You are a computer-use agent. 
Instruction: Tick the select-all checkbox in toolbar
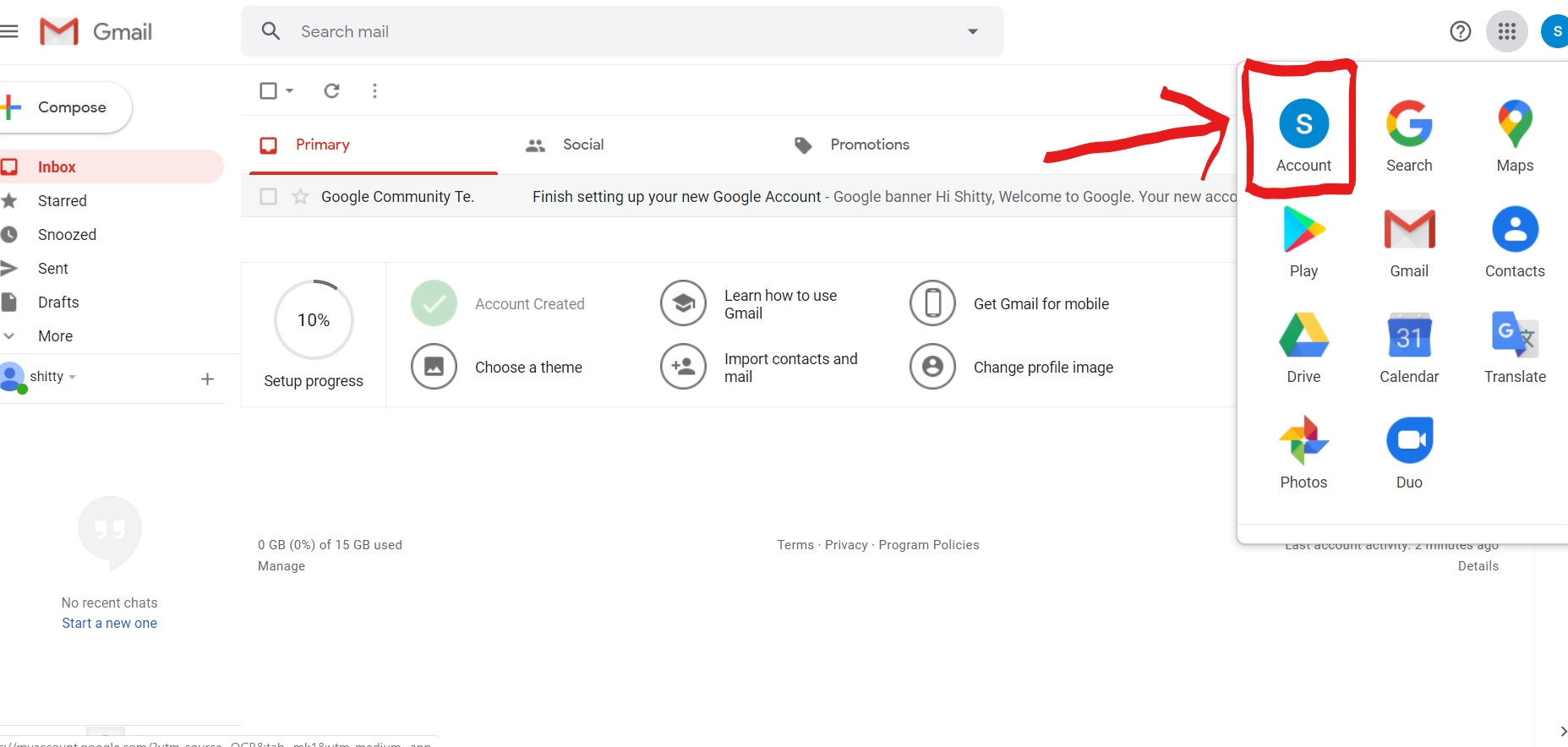point(268,90)
